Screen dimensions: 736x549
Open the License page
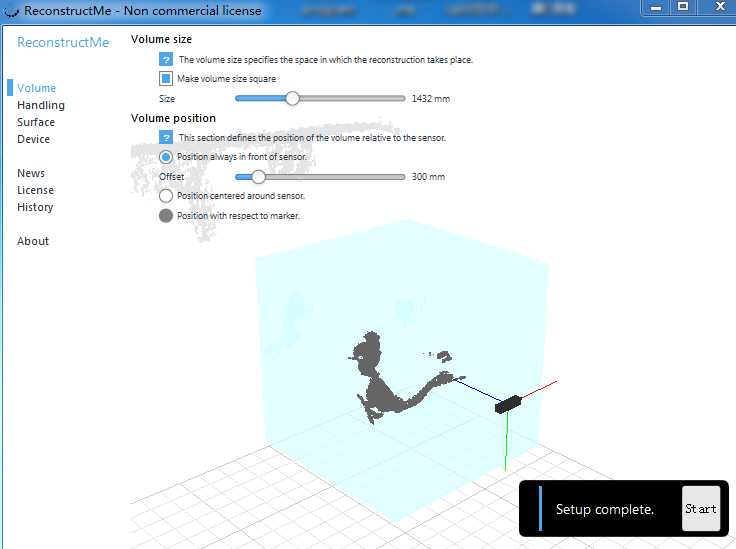click(35, 190)
